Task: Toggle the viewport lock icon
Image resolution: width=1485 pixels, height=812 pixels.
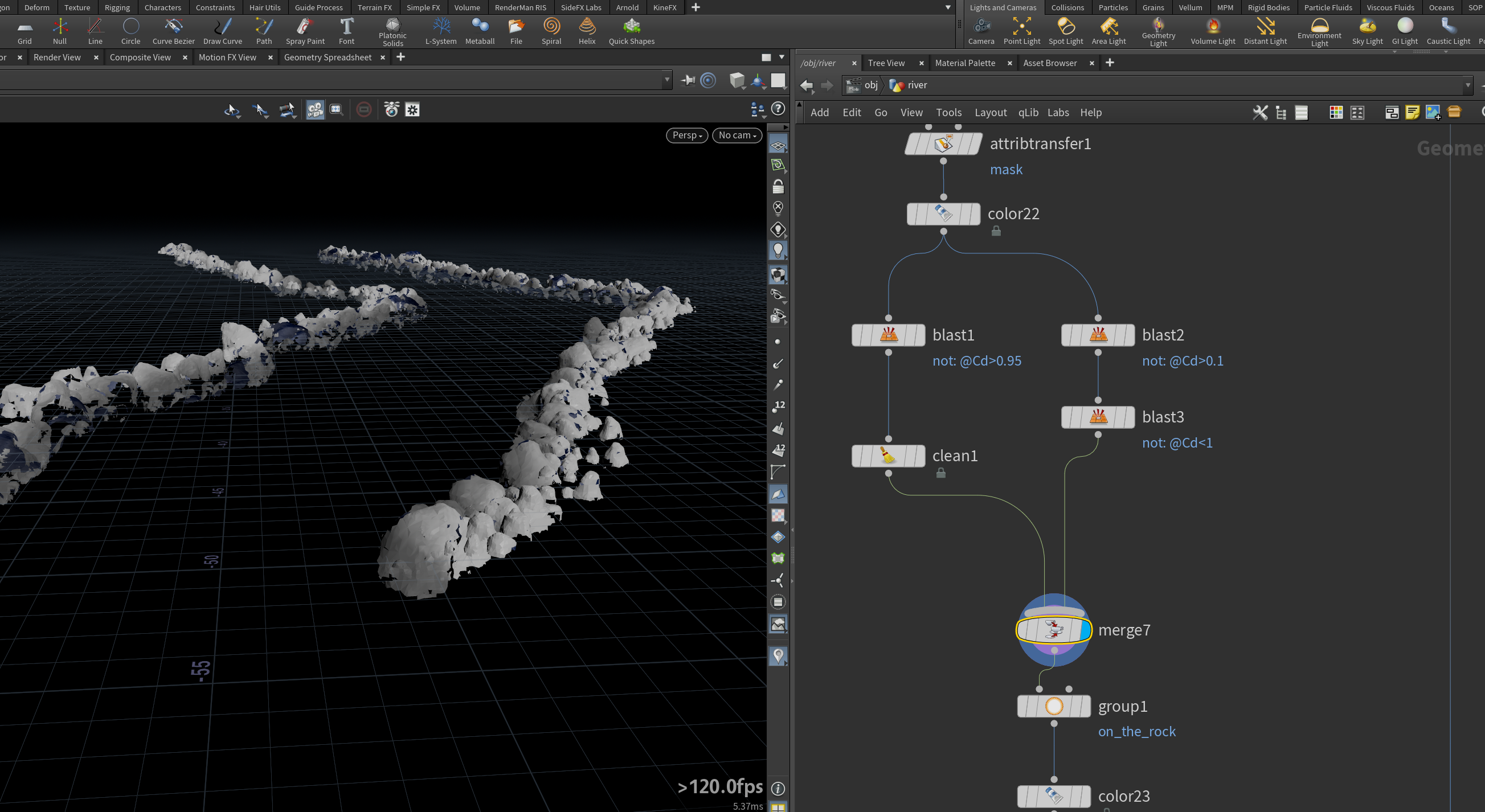Action: pyautogui.click(x=778, y=187)
